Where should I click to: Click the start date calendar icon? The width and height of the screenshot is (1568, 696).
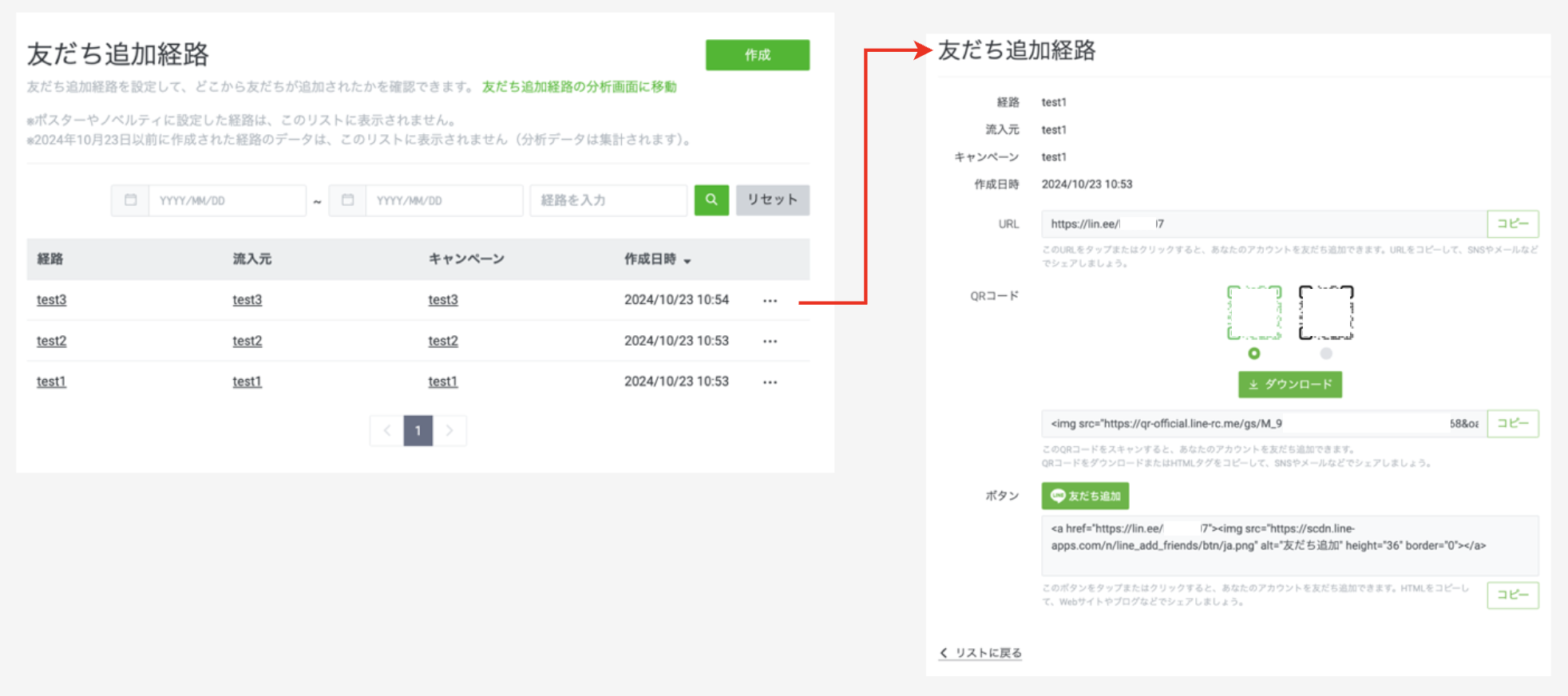(130, 200)
